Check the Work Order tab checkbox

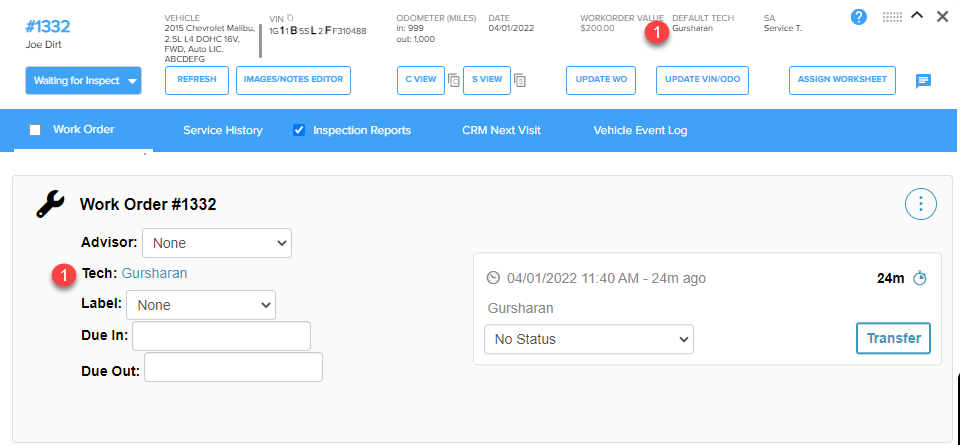click(36, 130)
